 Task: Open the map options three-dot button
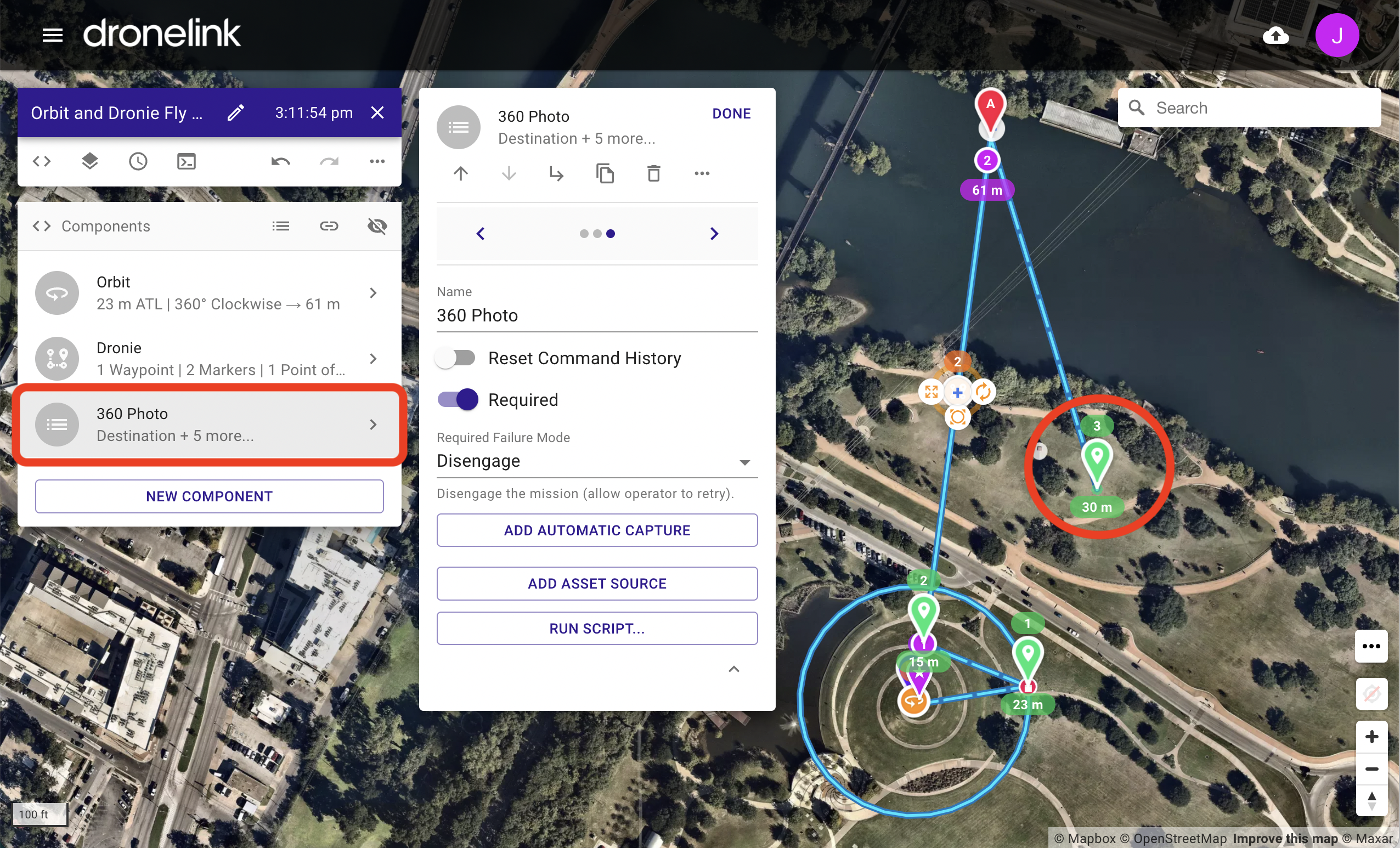(1371, 646)
